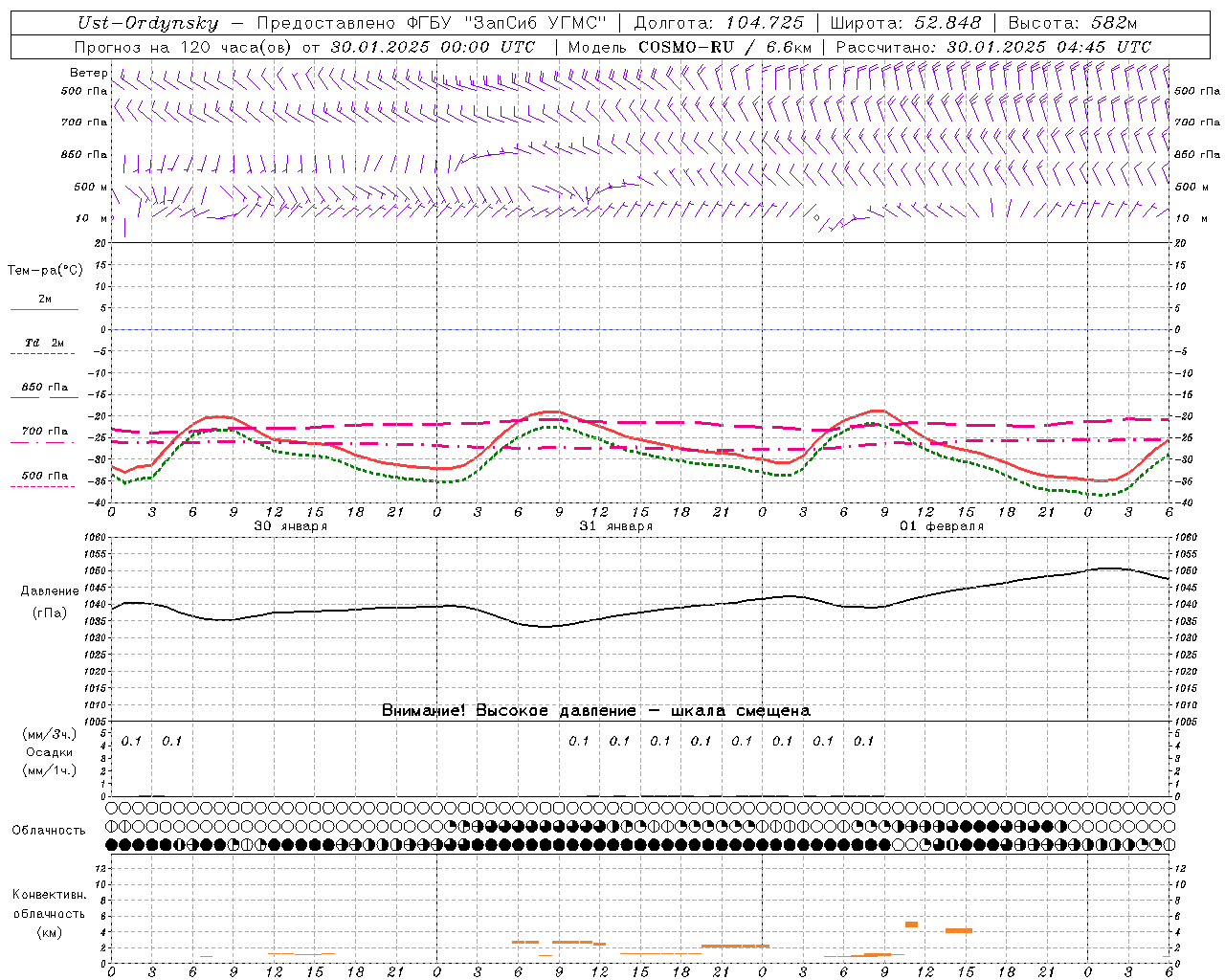
Task: Select the 850 гПа temperature legend entry
Action: 44,388
